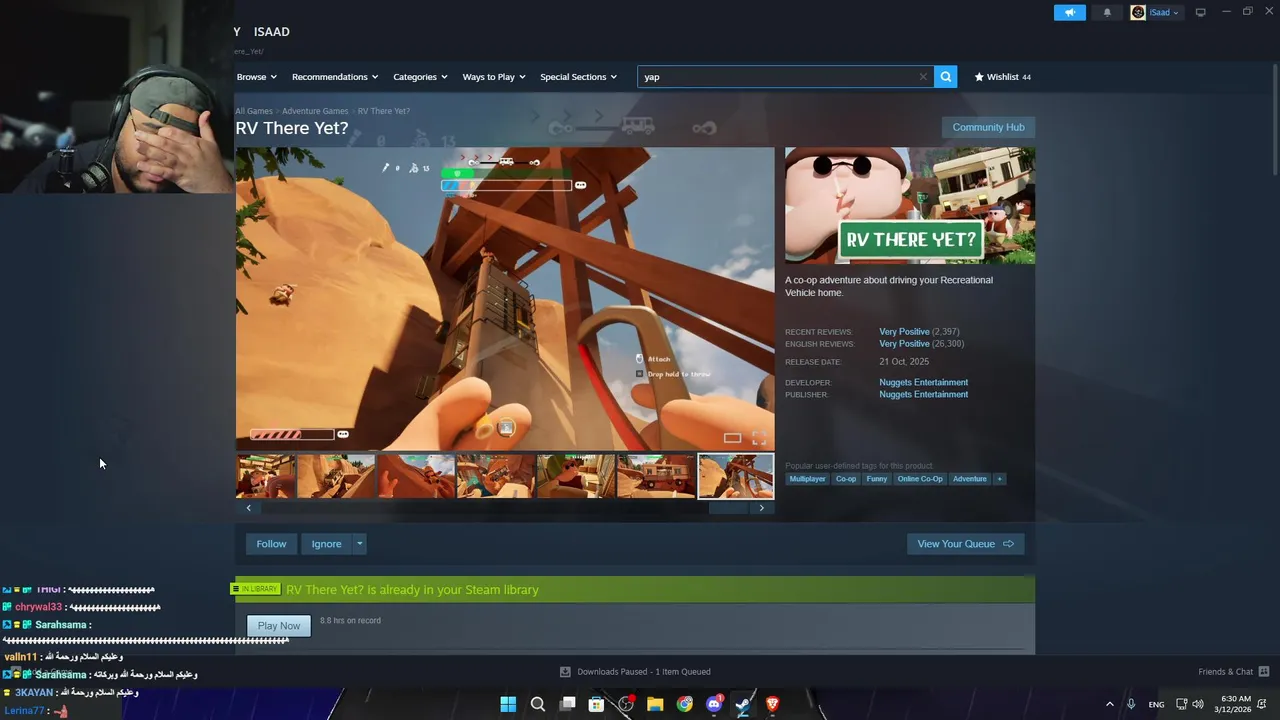The width and height of the screenshot is (1280, 720).
Task: Open Microsoft Store from taskbar
Action: coord(596,704)
